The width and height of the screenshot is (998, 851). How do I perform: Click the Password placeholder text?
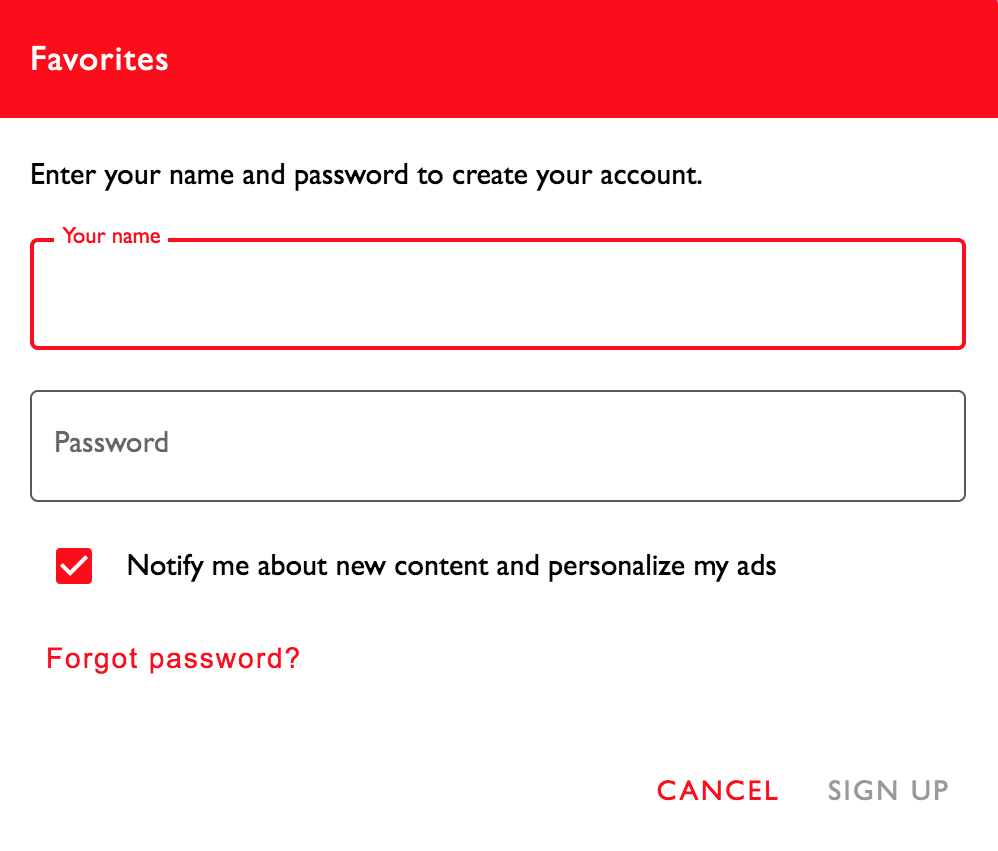111,444
